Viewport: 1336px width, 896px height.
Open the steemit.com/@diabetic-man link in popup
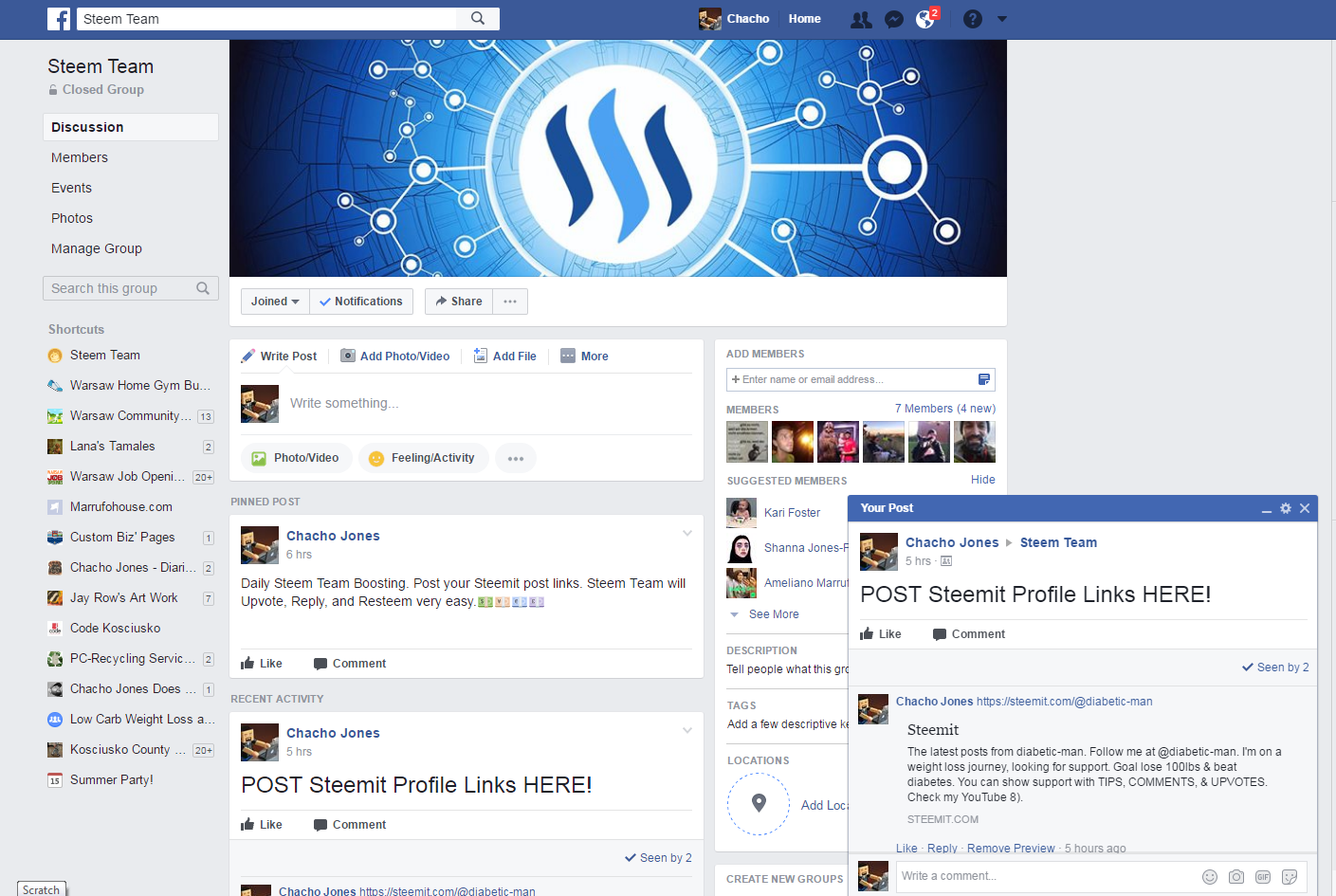tap(1065, 702)
